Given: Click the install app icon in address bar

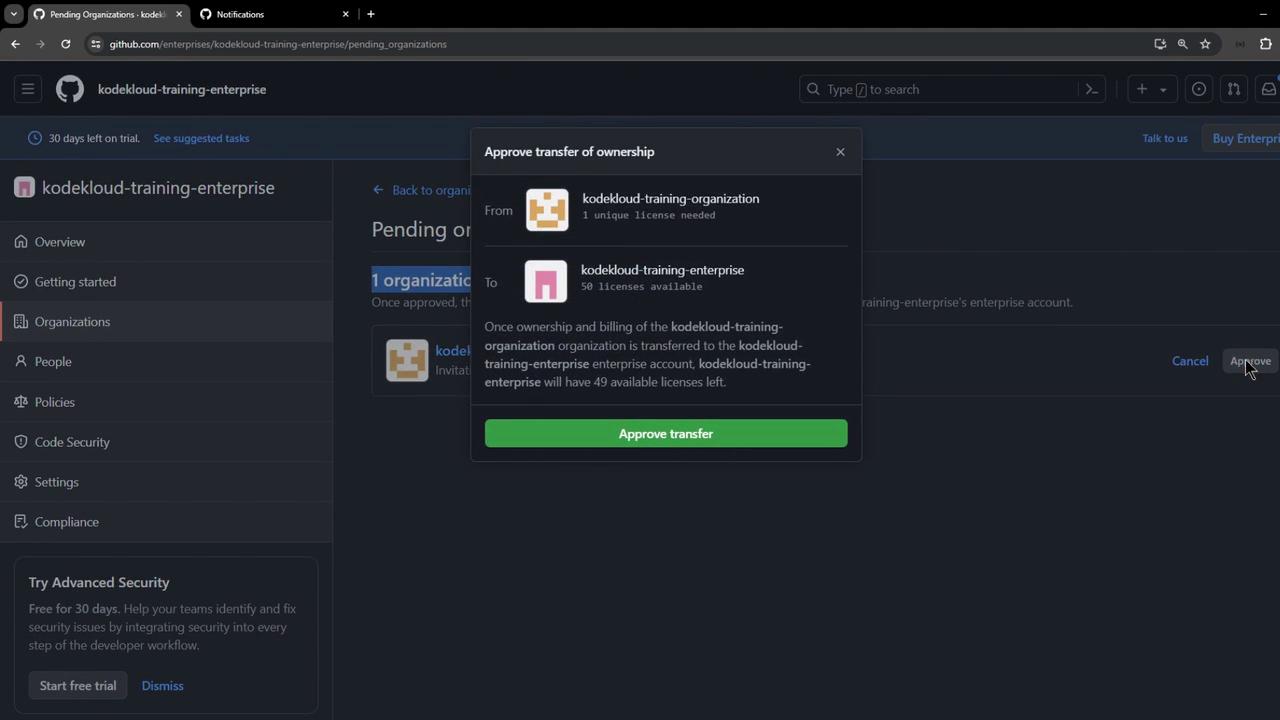Looking at the screenshot, I should pyautogui.click(x=1160, y=44).
